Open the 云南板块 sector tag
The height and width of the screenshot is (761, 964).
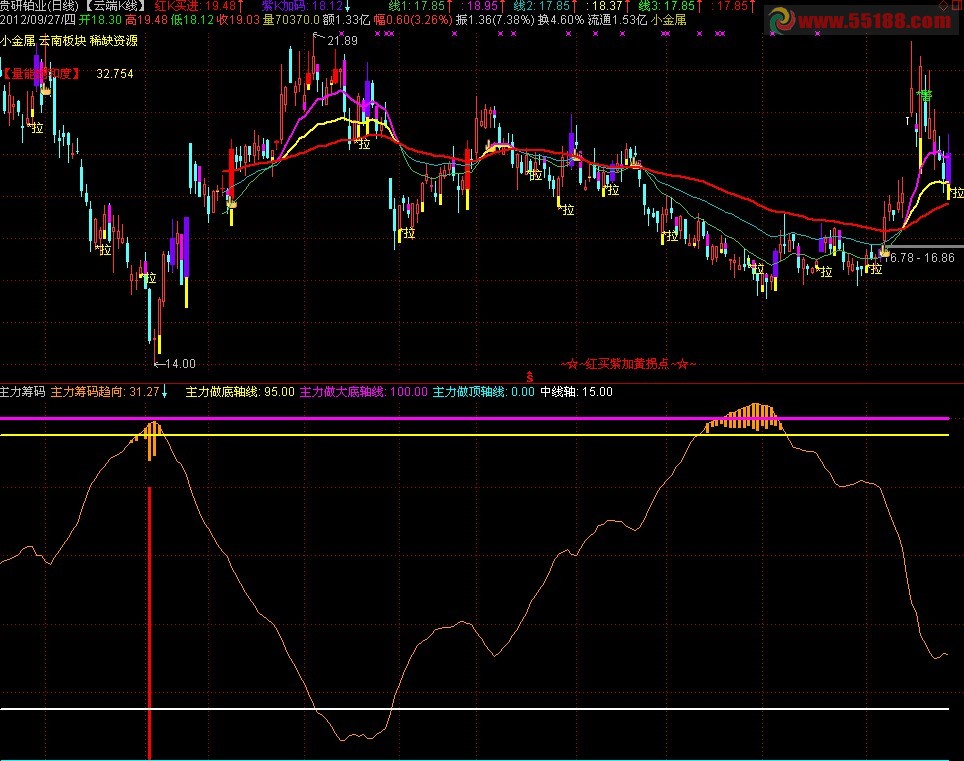[63, 41]
